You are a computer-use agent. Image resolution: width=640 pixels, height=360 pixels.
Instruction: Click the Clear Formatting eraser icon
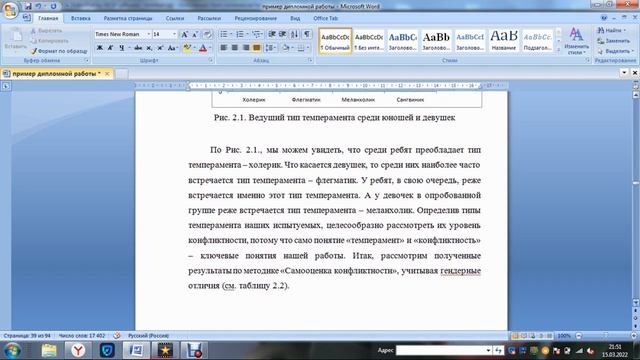[x=207, y=34]
